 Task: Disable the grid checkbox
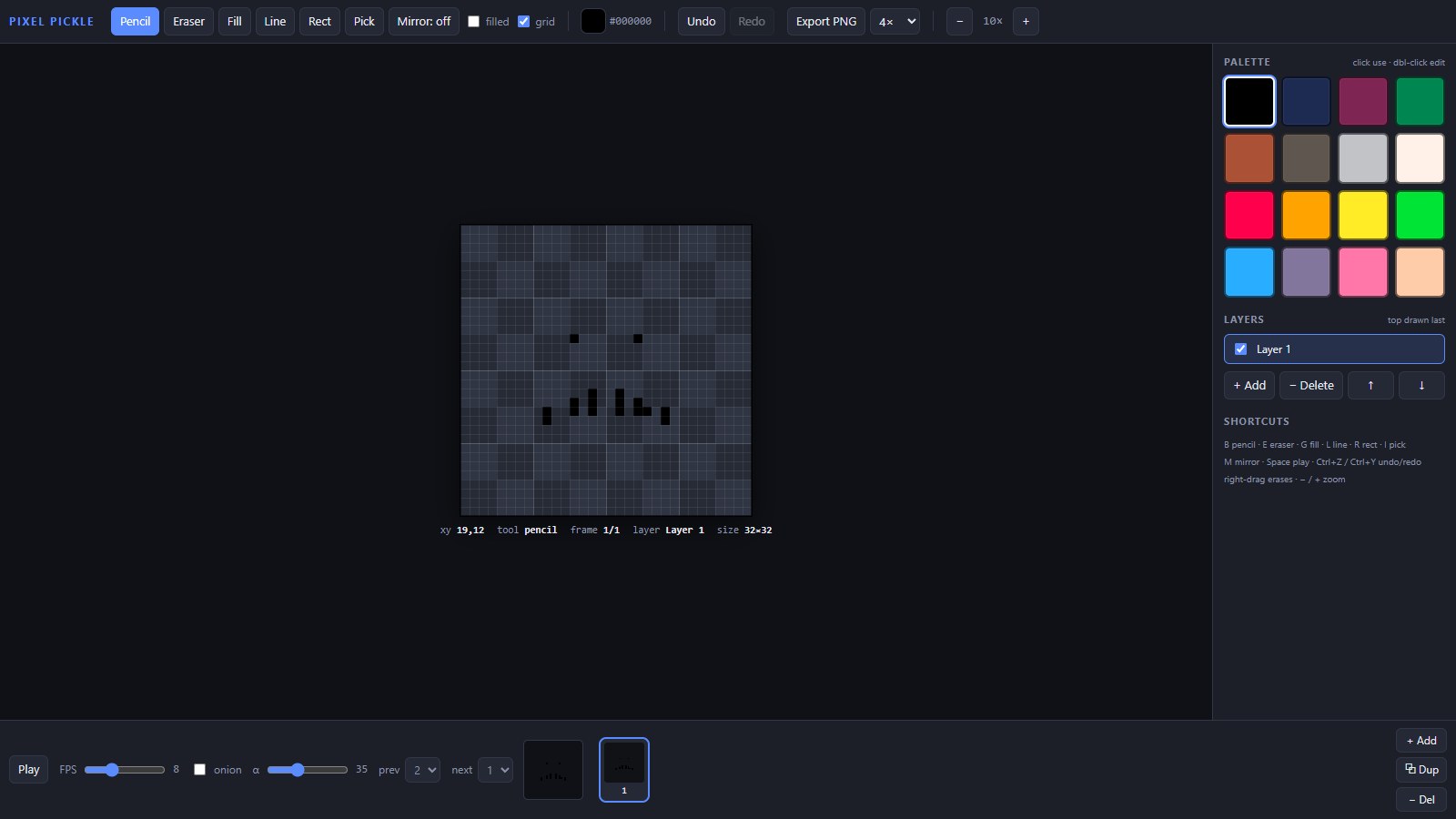click(523, 21)
